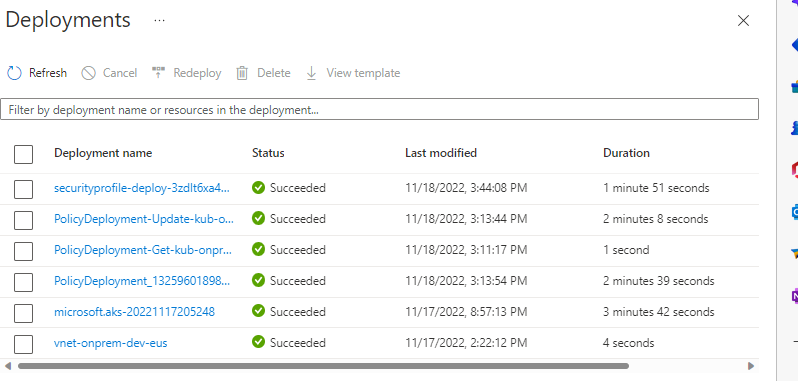Screen dimensions: 798x381
Task: Check the microsoft.aks-20221117205248 row checkbox
Action: (x=23, y=313)
